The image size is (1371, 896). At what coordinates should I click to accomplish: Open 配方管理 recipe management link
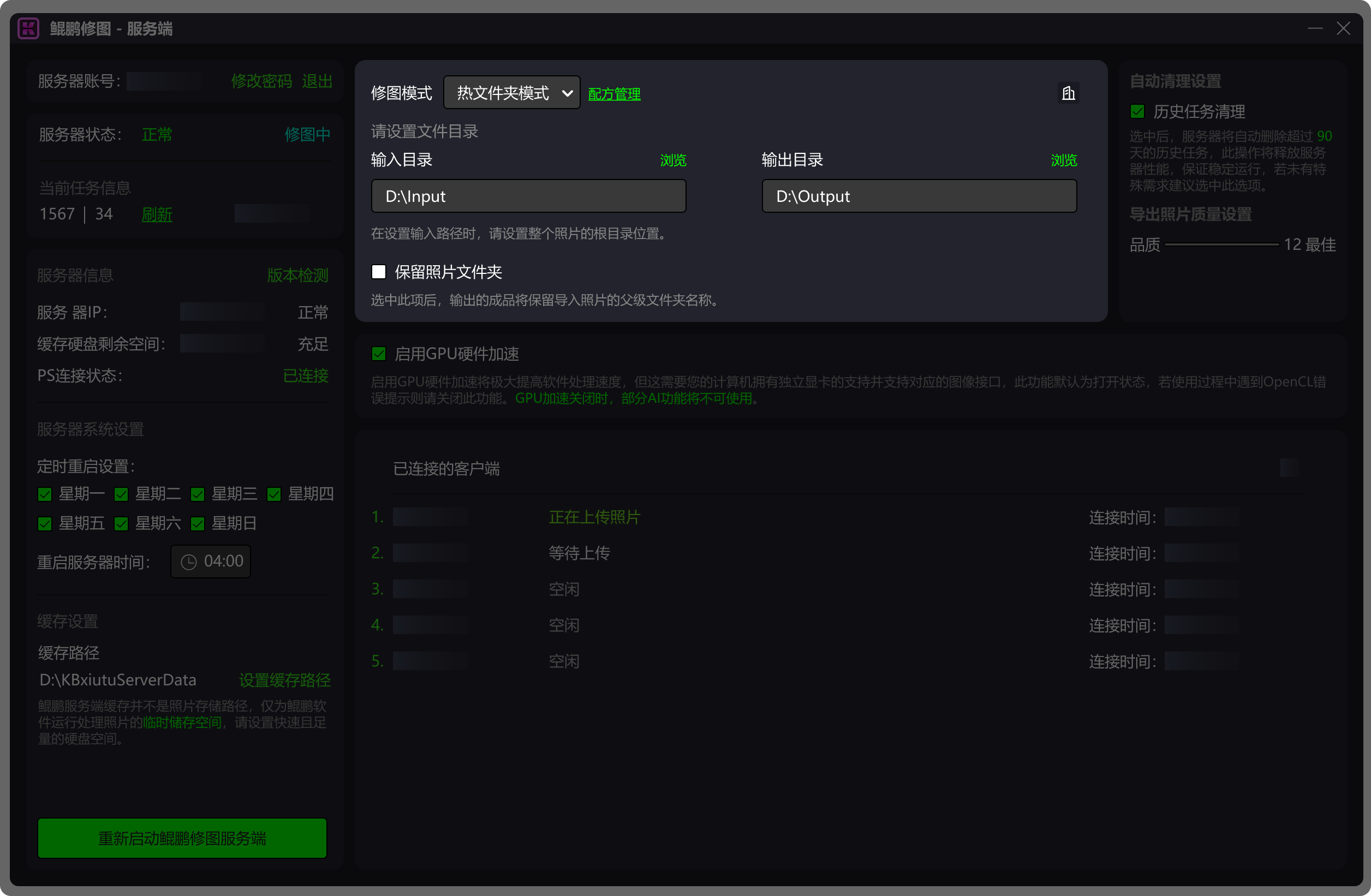[x=614, y=94]
